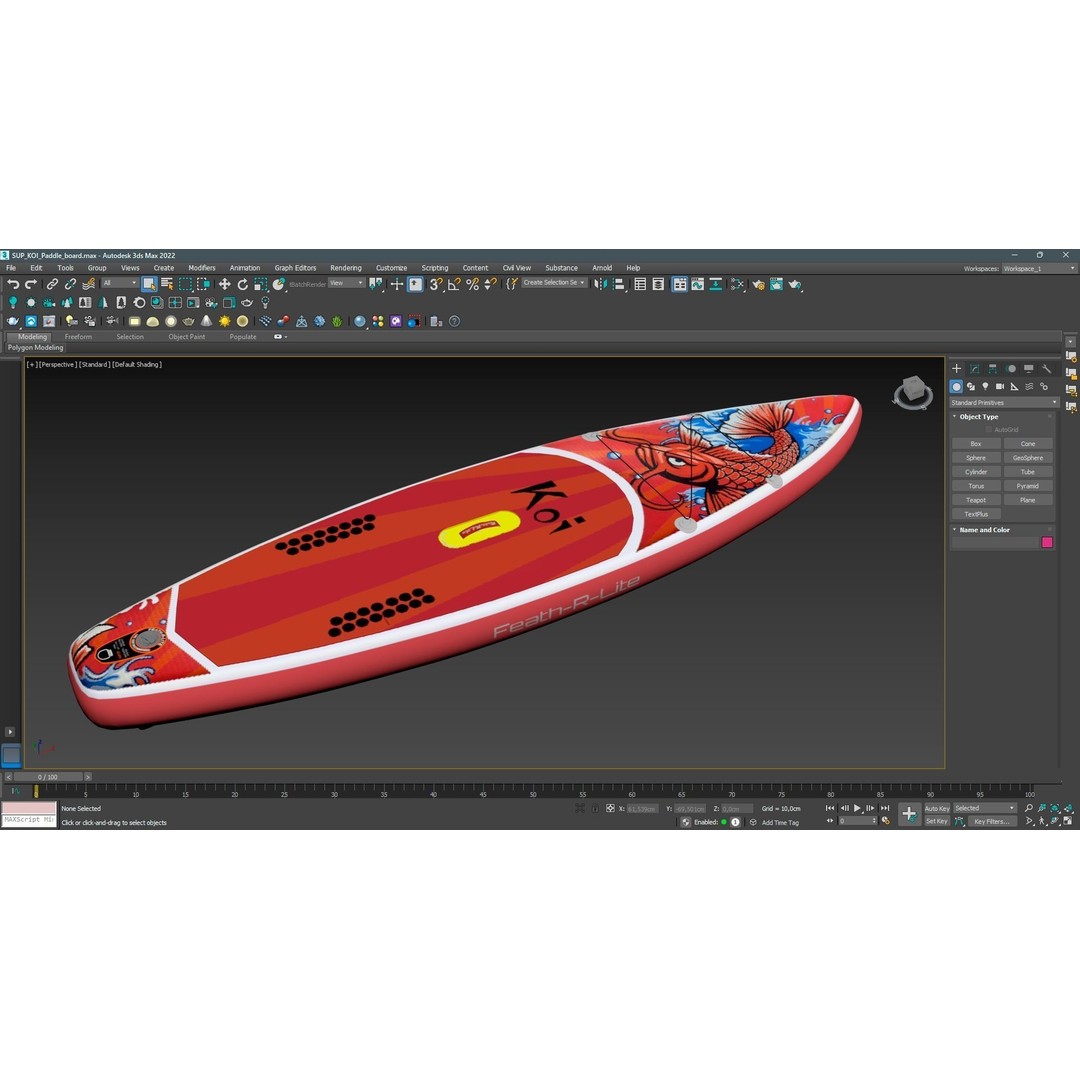Open the Rendering menu
Image resolution: width=1080 pixels, height=1080 pixels.
click(346, 268)
